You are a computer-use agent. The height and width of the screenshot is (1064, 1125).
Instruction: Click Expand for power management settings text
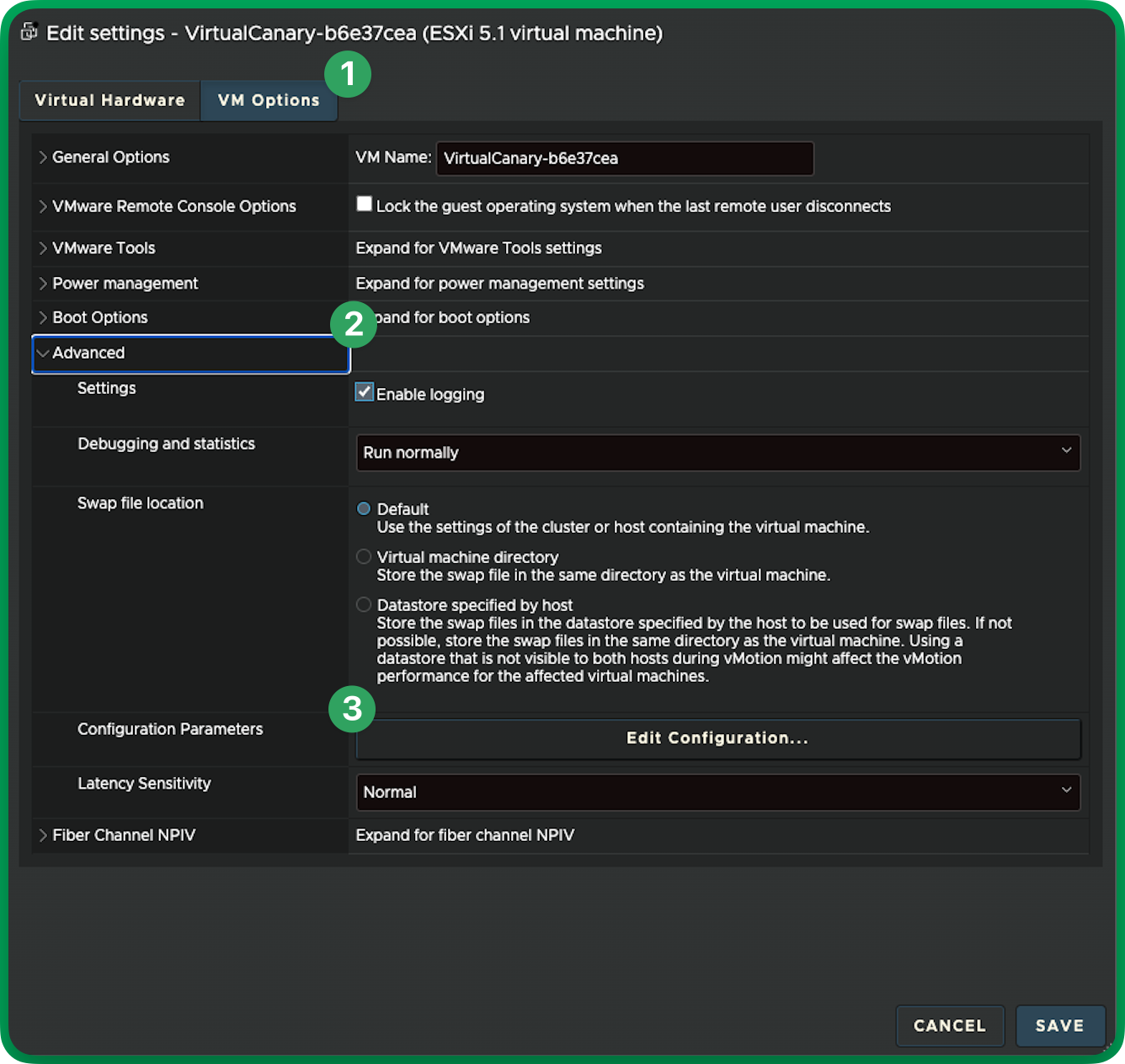[499, 284]
